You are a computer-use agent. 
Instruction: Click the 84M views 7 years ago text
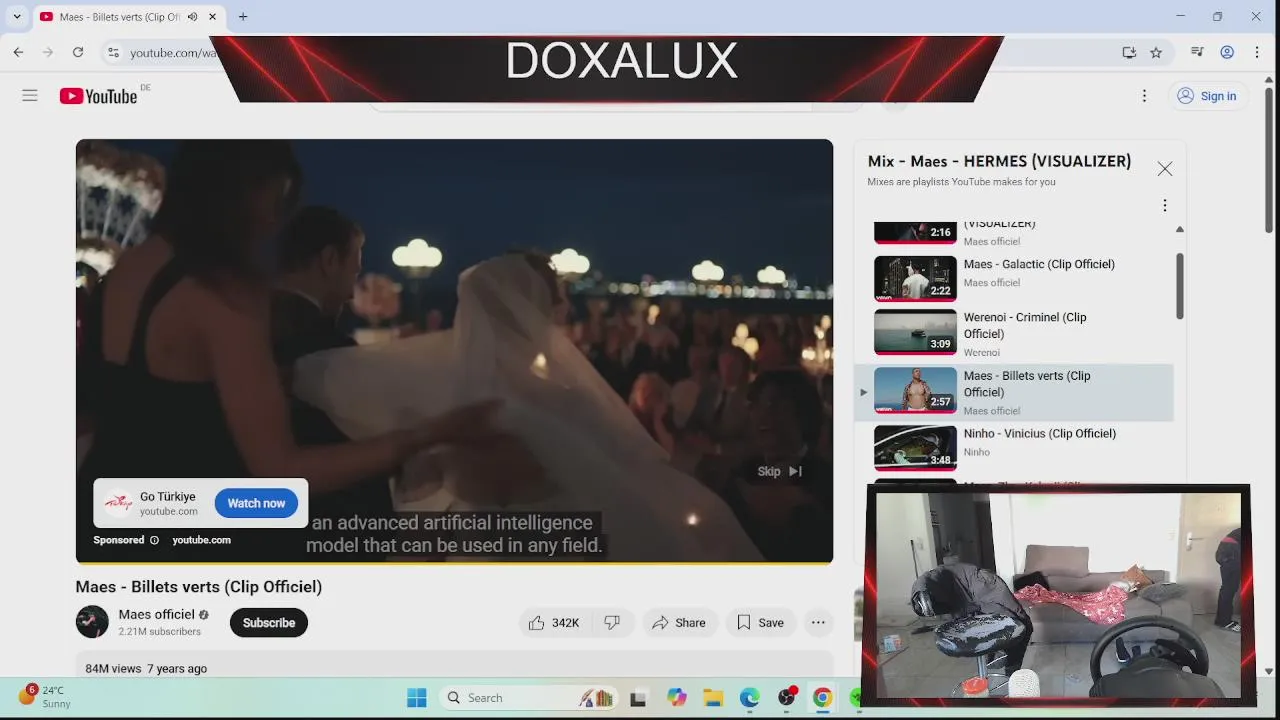146,668
